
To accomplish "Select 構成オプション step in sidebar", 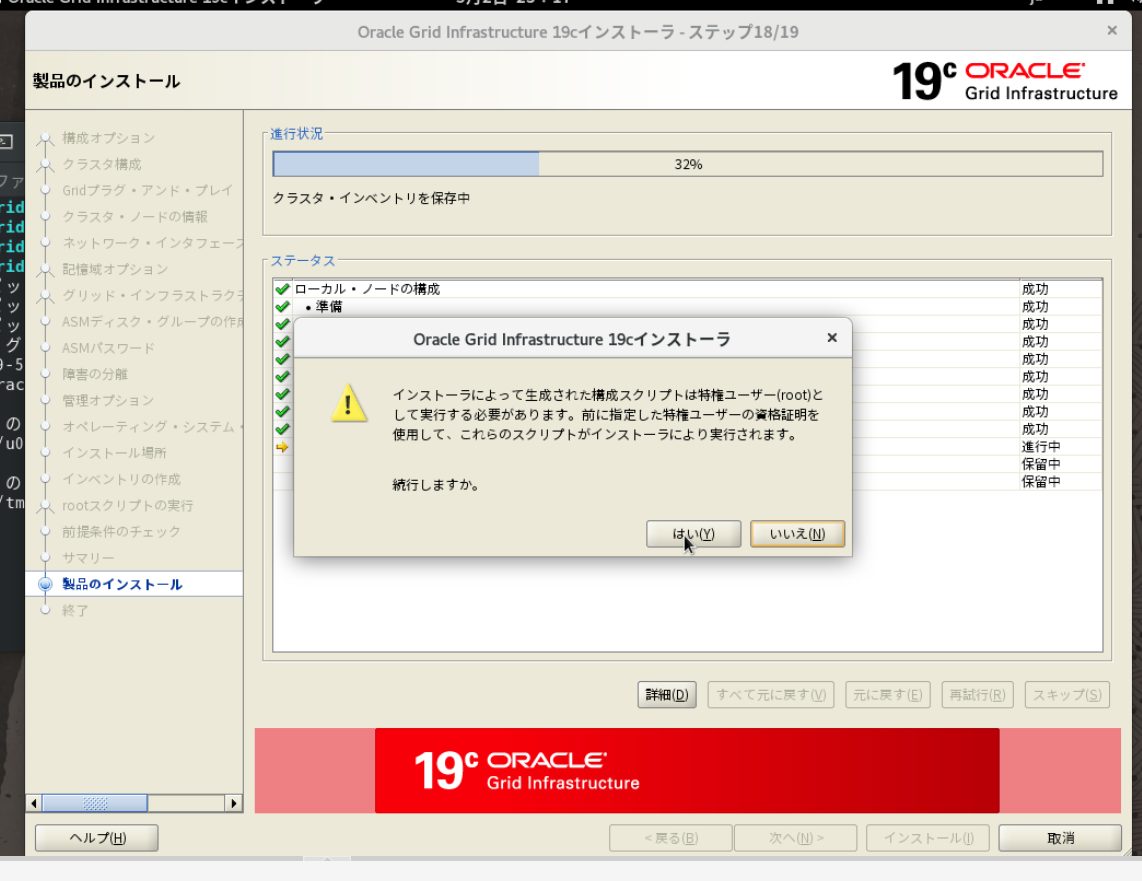I will [x=109, y=138].
